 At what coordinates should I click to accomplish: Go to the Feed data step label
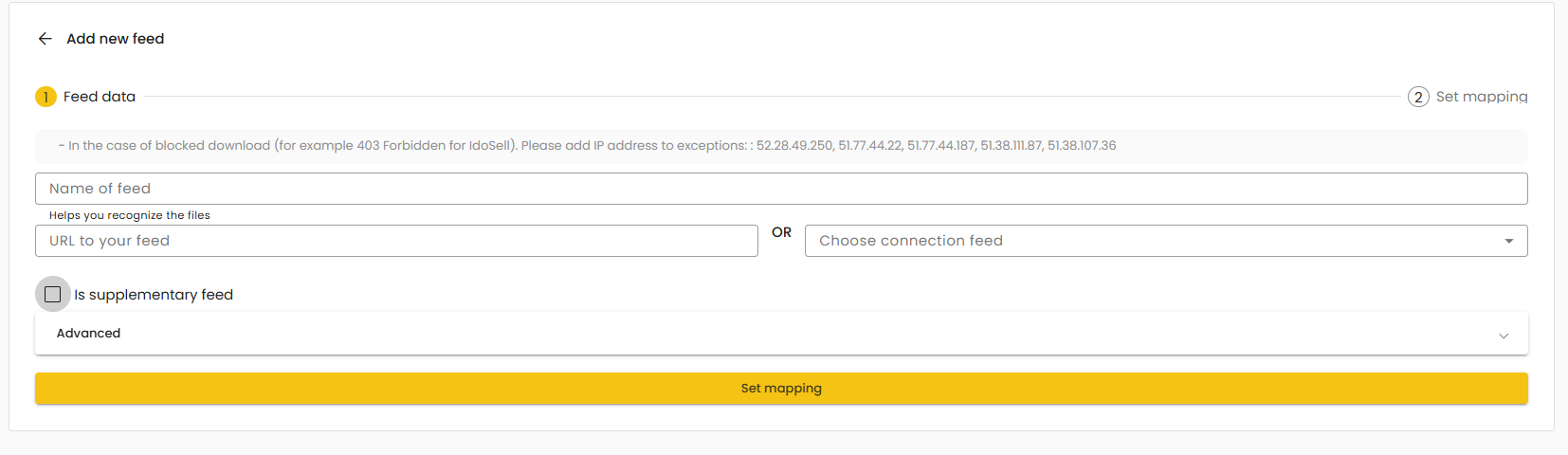click(100, 97)
